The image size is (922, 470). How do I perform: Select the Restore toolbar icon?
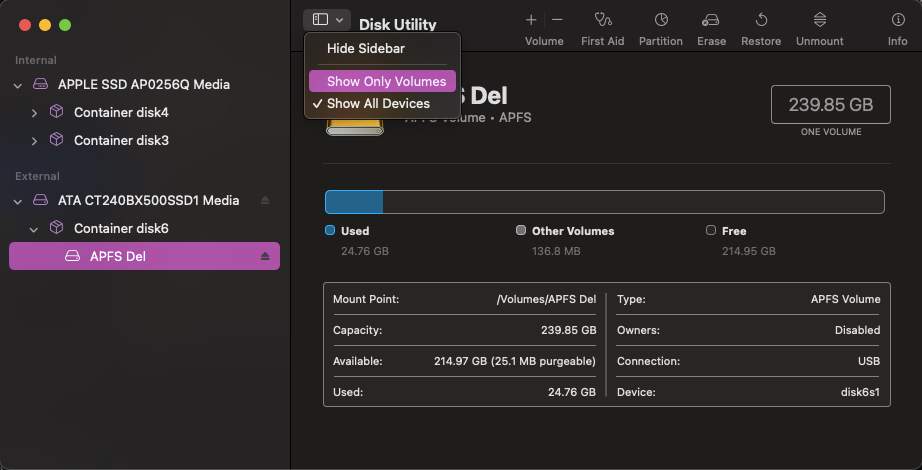(x=761, y=20)
